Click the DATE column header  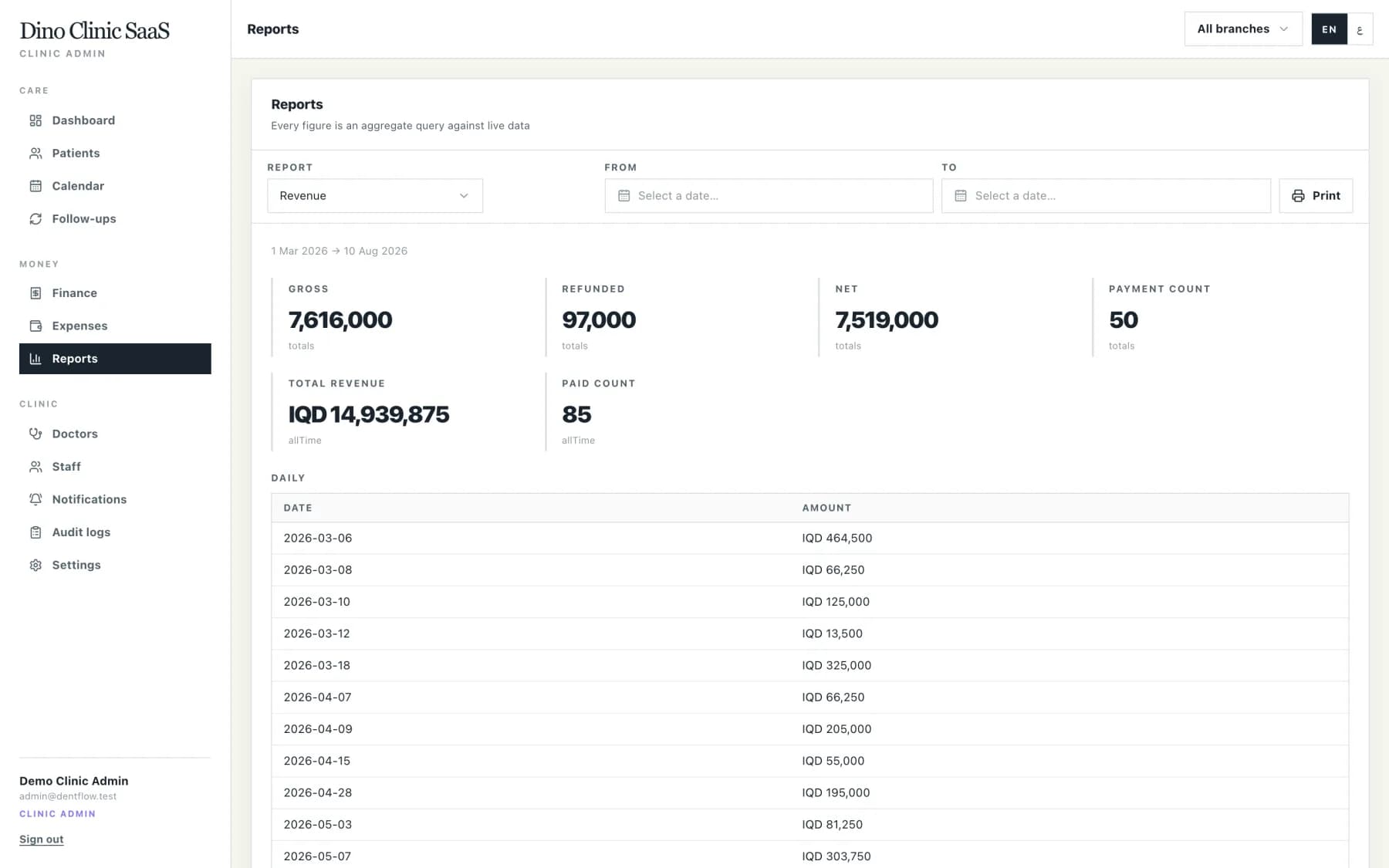click(298, 508)
